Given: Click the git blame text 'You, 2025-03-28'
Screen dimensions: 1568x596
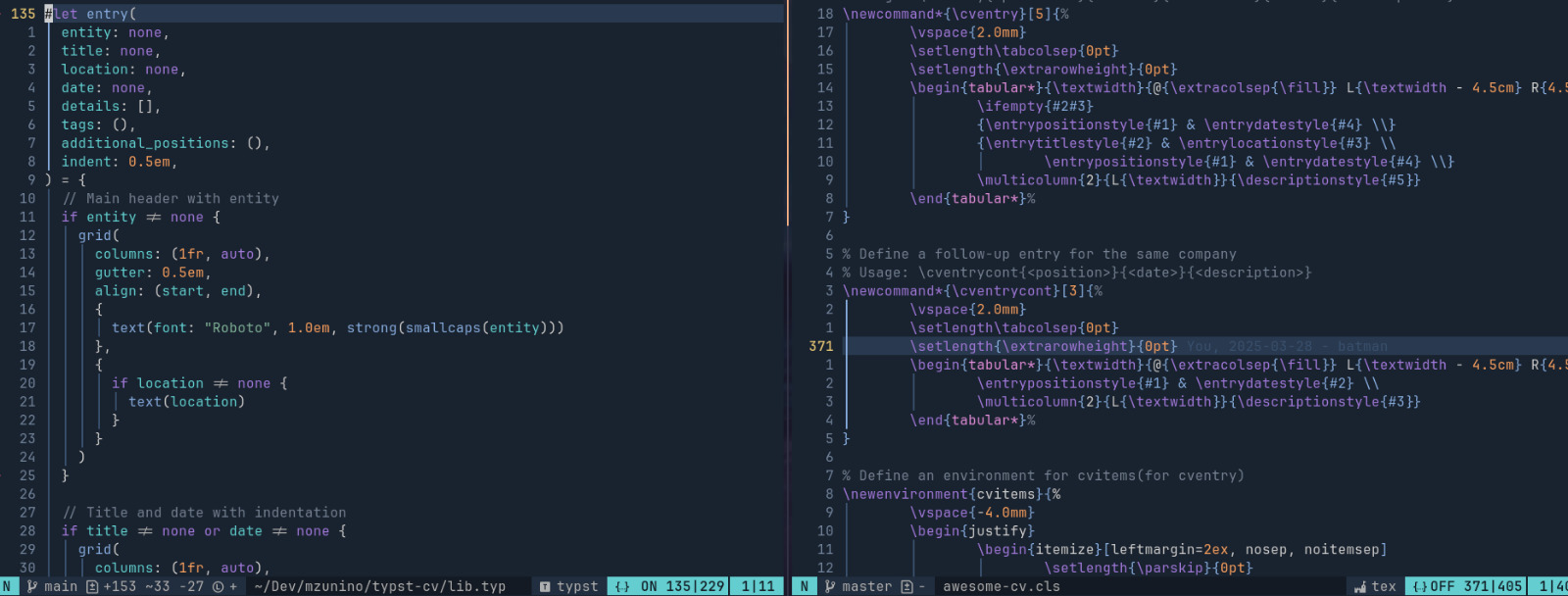Looking at the screenshot, I should 1249,346.
